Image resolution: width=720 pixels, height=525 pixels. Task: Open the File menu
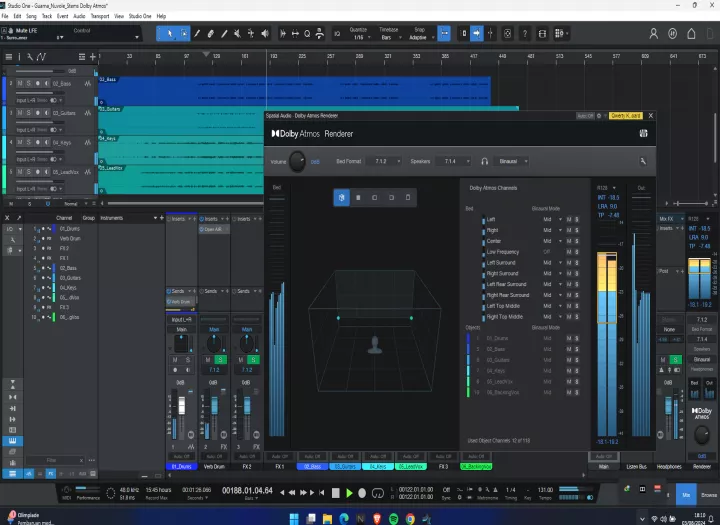[5, 16]
